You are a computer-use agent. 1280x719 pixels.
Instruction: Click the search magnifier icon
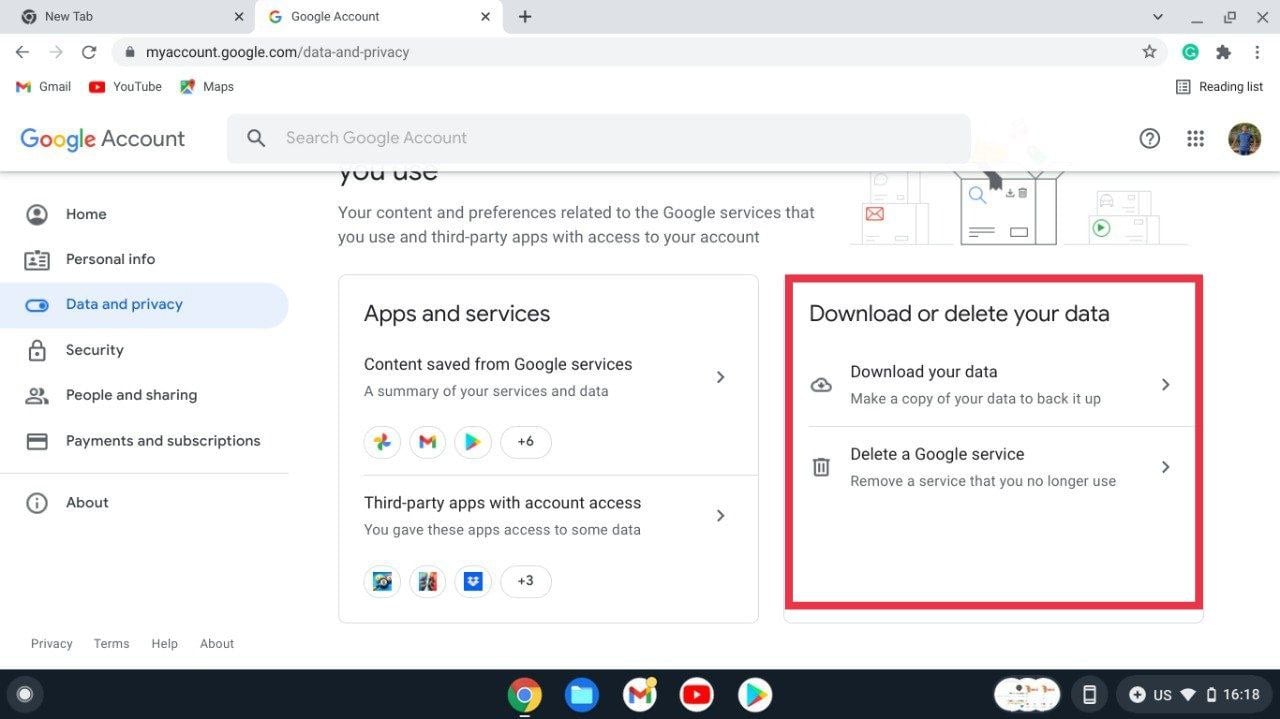(256, 138)
